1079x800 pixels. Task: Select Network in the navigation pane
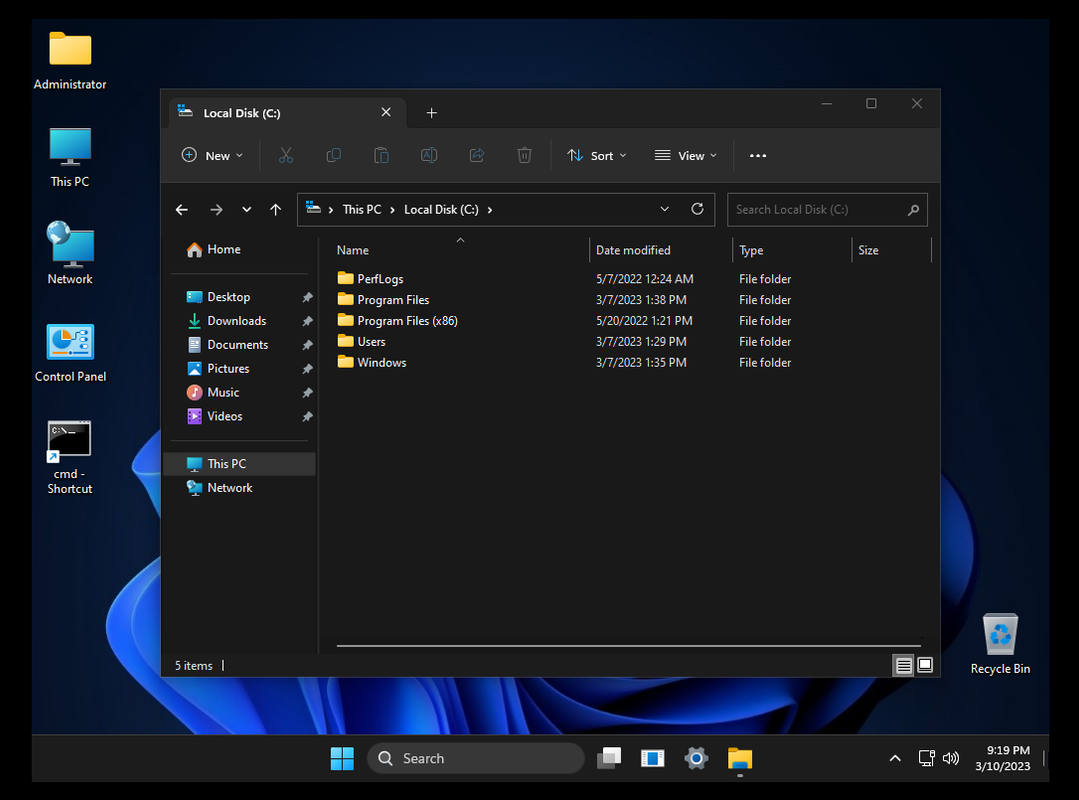click(240, 488)
